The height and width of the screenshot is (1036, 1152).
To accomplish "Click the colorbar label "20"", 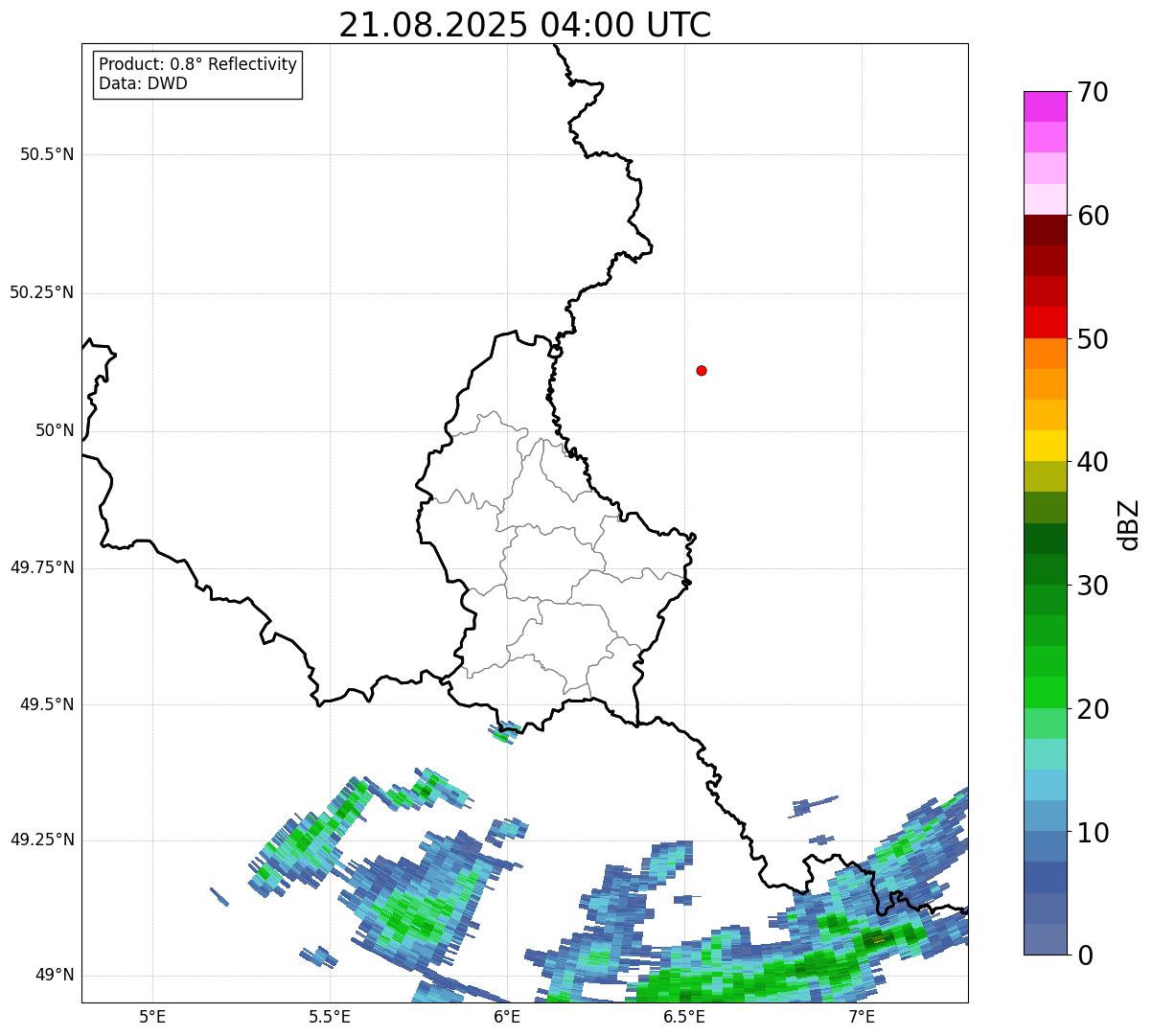I will pyautogui.click(x=1093, y=709).
